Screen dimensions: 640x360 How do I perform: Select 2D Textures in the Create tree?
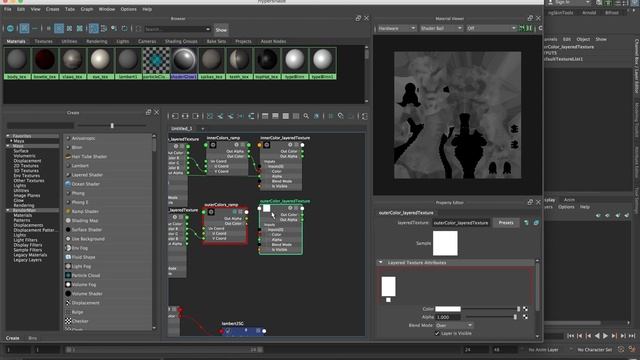click(x=26, y=166)
